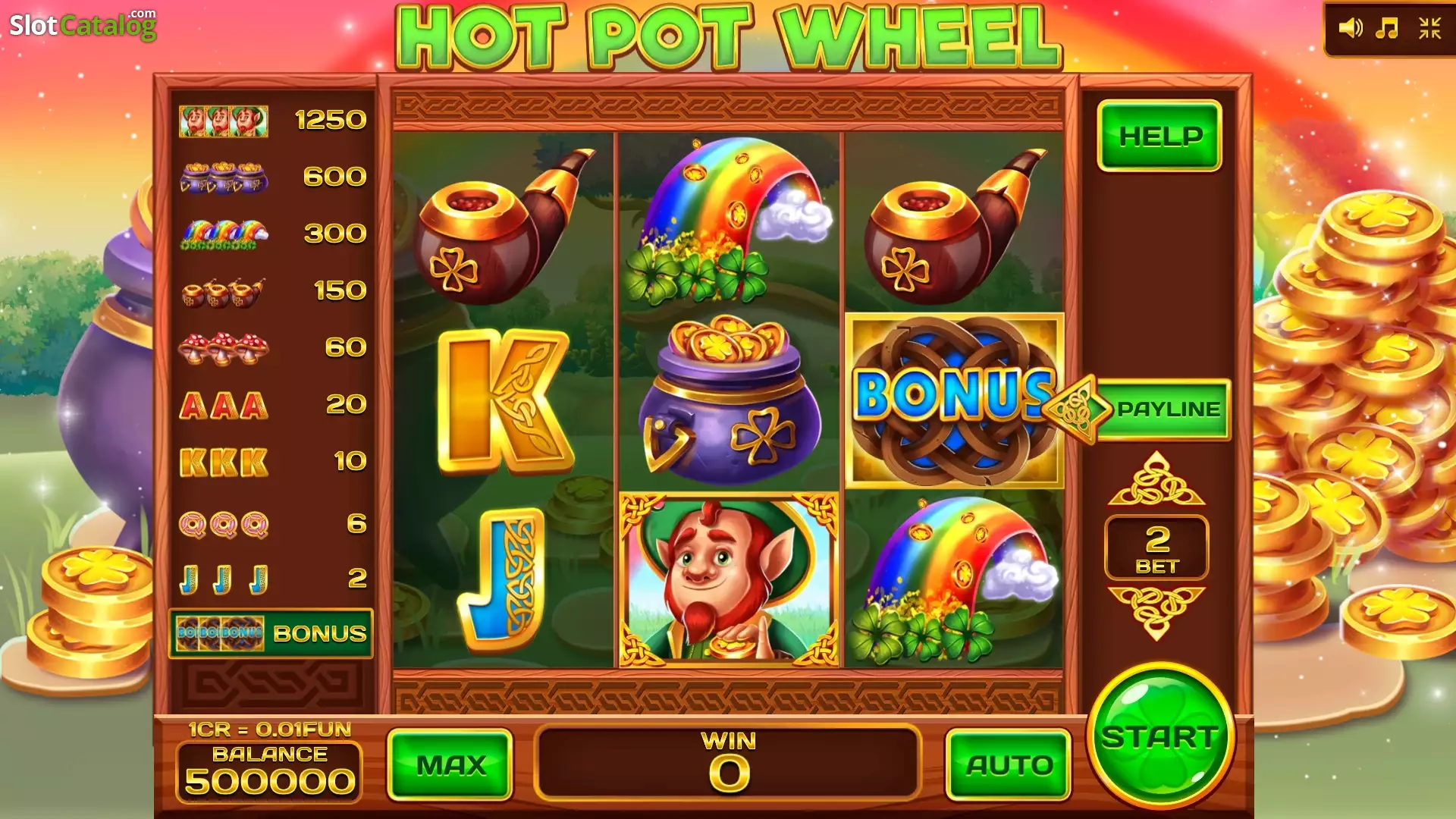Viewport: 1456px width, 819px height.
Task: Select the PAYLINE indicator button
Action: click(1137, 409)
